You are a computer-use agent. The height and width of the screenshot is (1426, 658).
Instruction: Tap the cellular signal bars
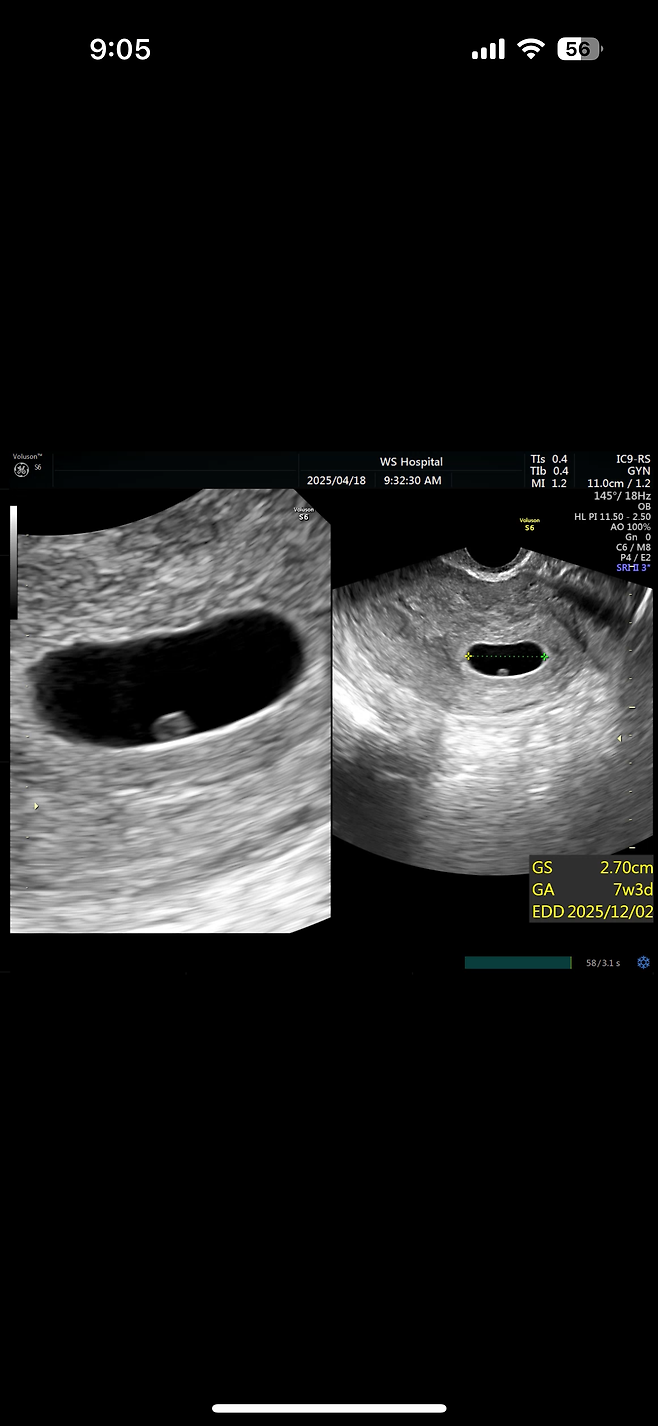point(488,49)
